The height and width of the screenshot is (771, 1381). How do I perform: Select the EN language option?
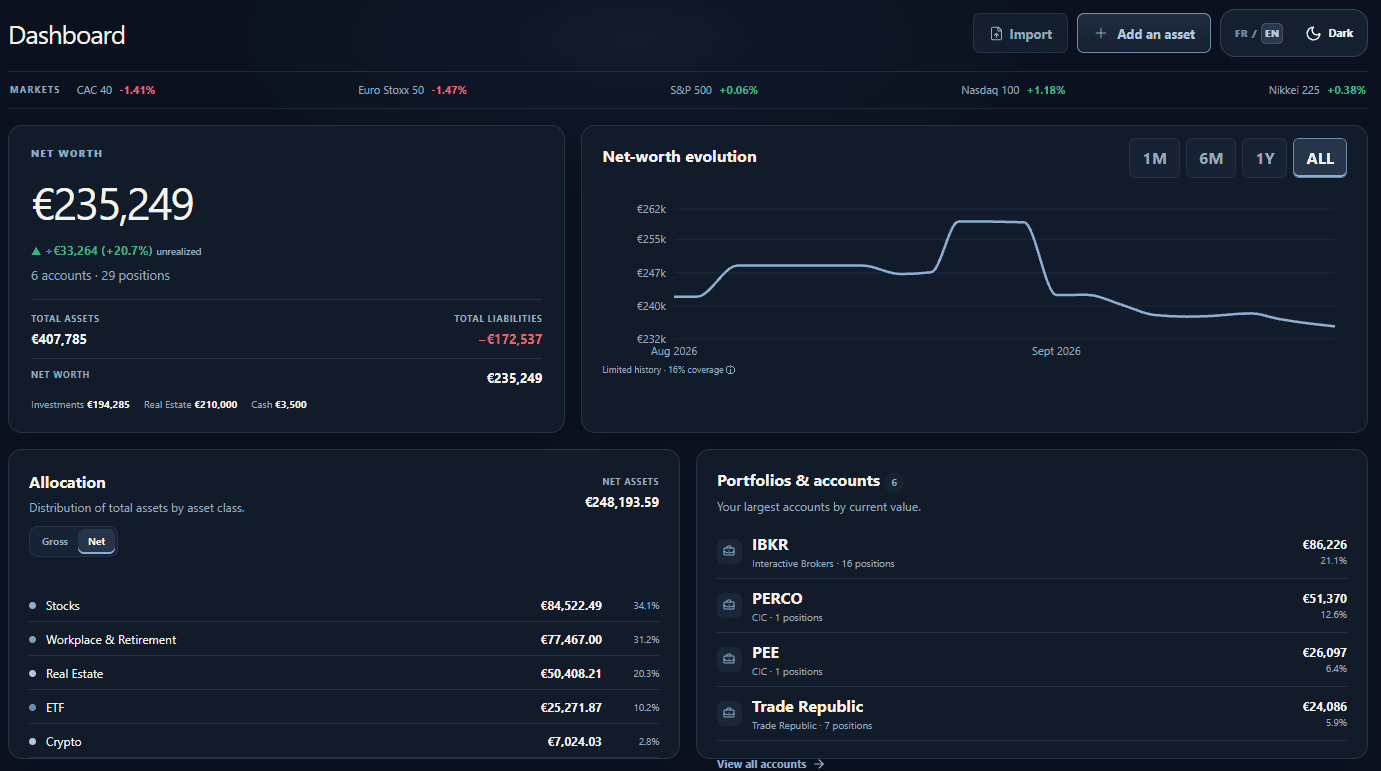point(1272,34)
